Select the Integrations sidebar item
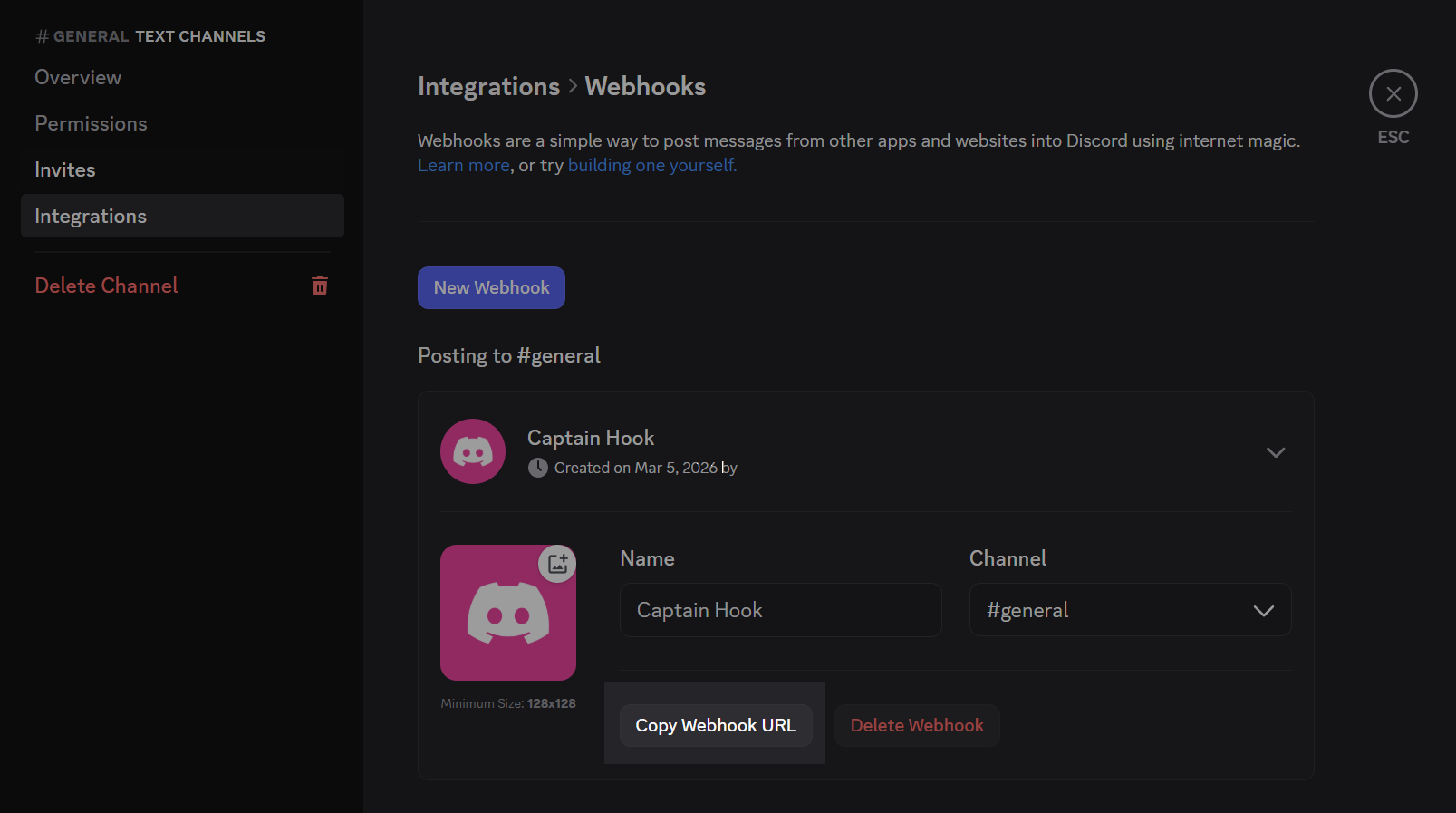 pos(182,216)
